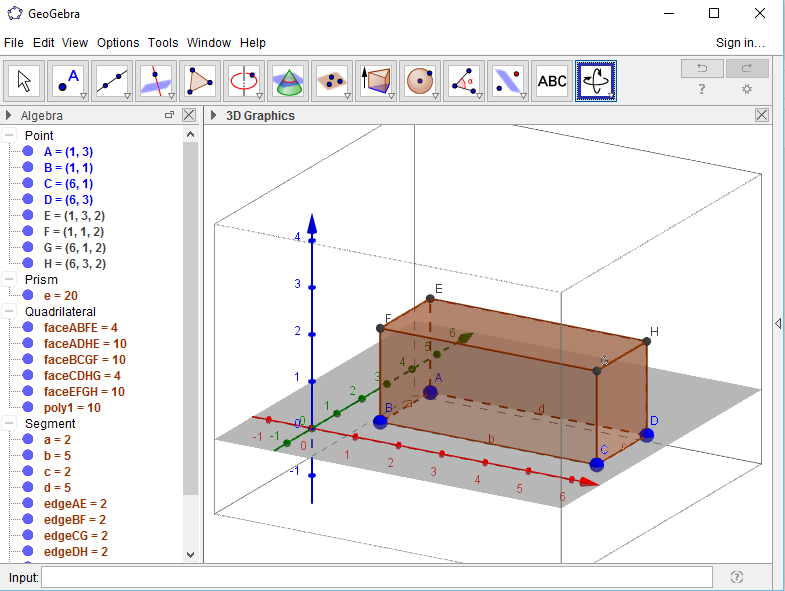
Task: Hide prism e in Algebra view
Action: pos(28,296)
